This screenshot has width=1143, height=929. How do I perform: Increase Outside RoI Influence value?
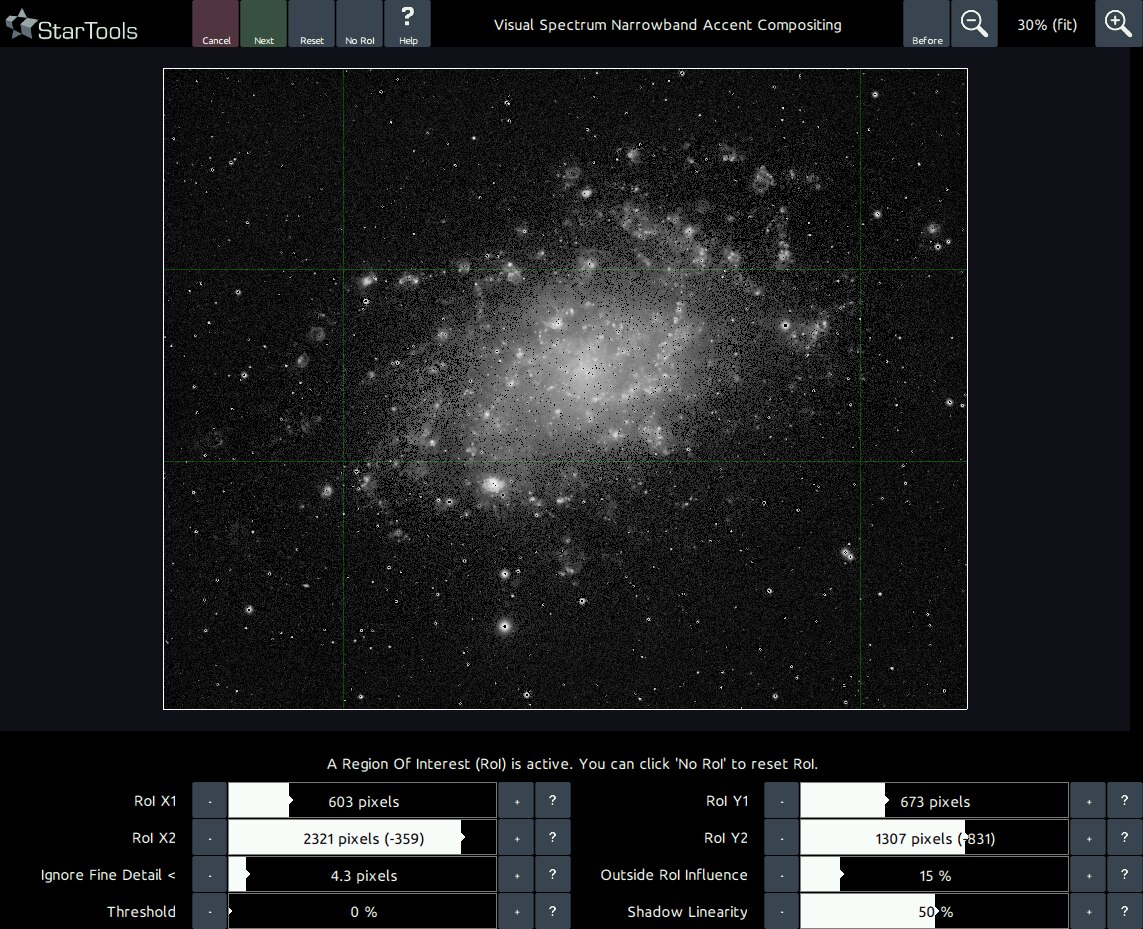[1088, 875]
